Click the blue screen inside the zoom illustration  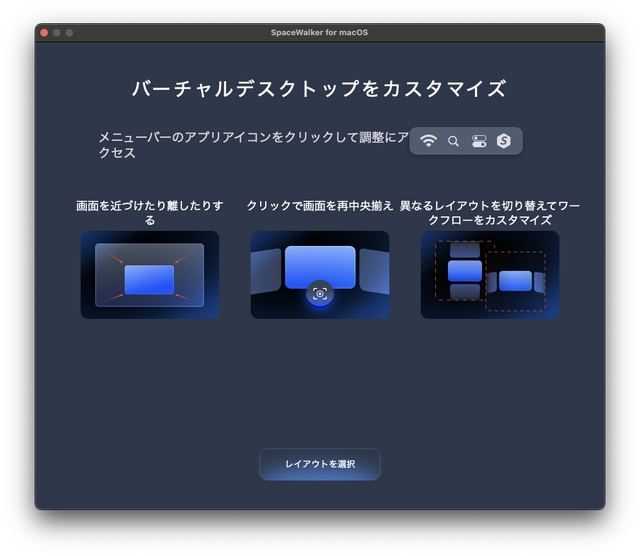click(x=149, y=279)
